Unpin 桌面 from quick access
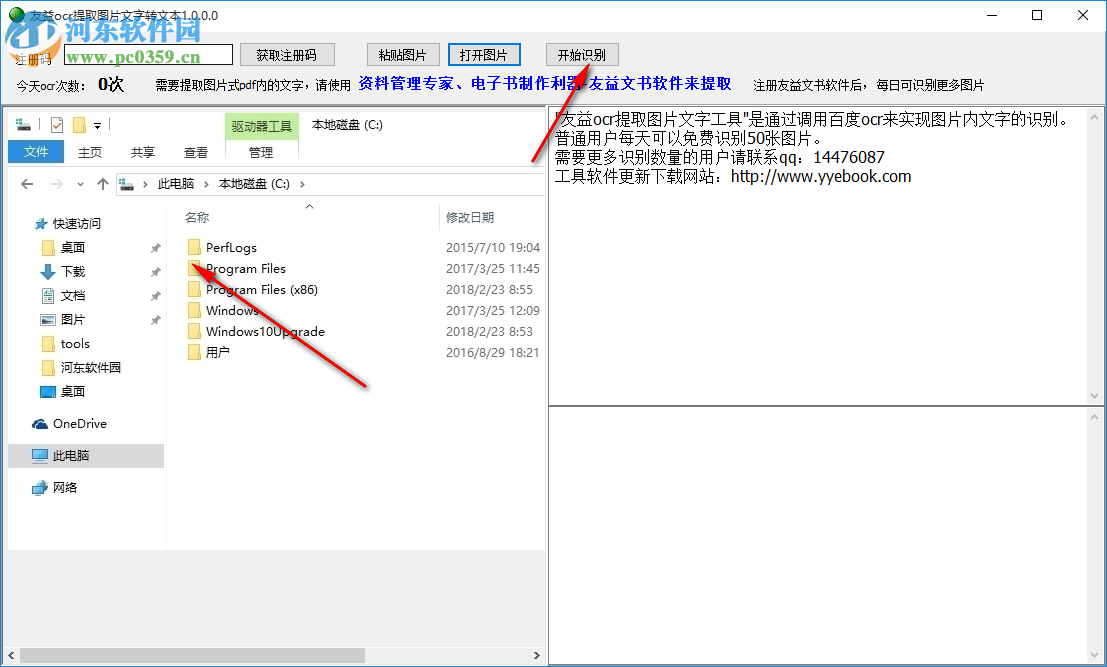This screenshot has width=1107, height=667. click(155, 247)
